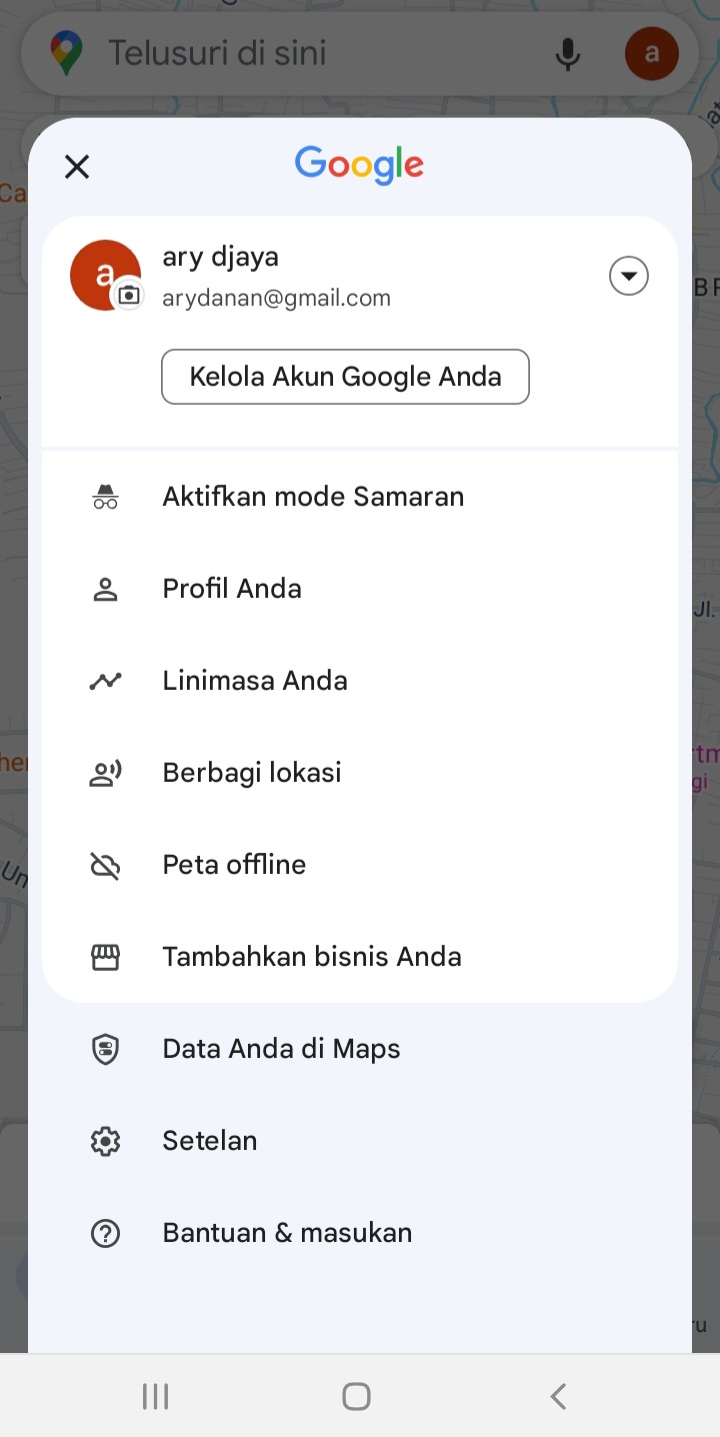The width and height of the screenshot is (720, 1437).
Task: Tap the Berbagi lokasi sharing icon
Action: (105, 773)
